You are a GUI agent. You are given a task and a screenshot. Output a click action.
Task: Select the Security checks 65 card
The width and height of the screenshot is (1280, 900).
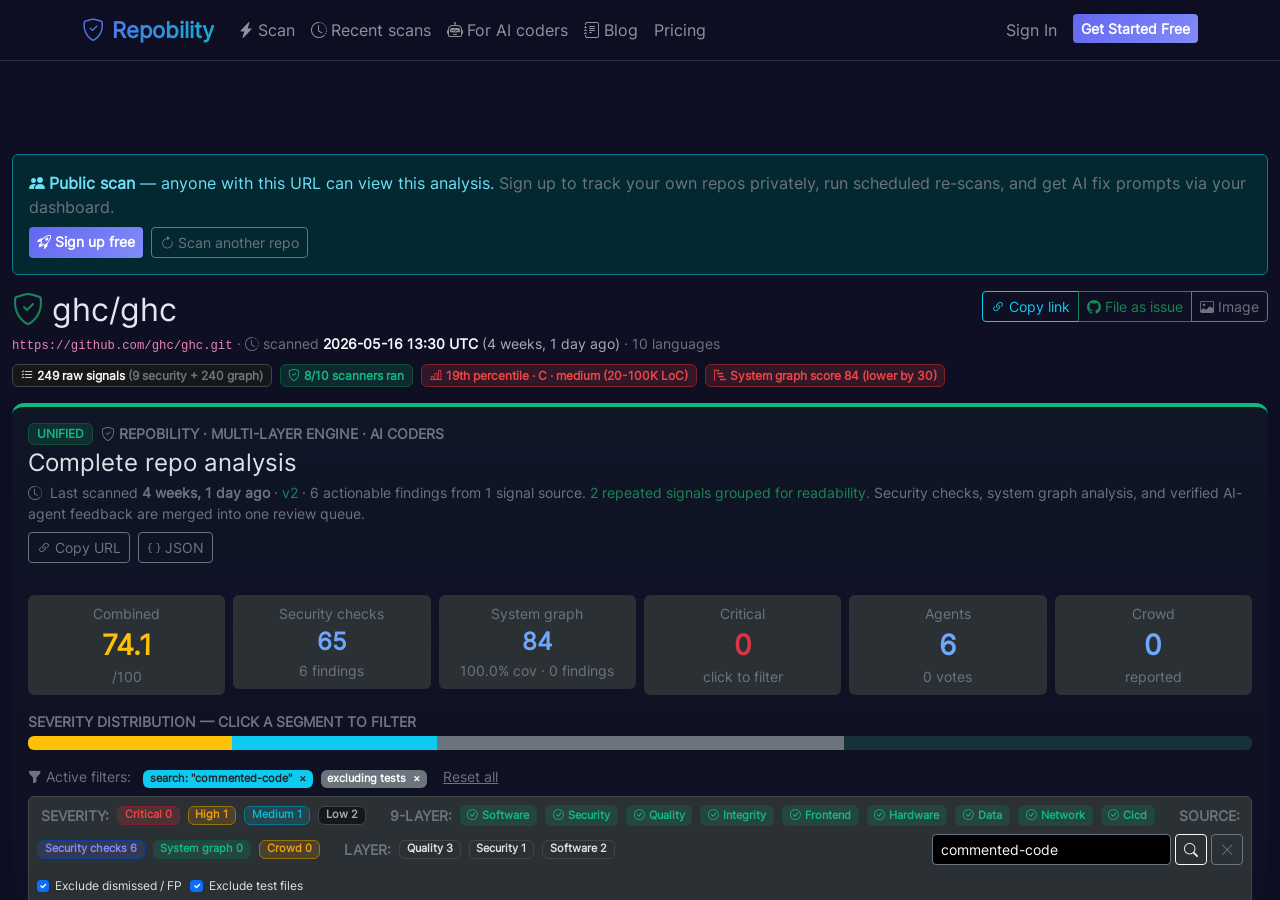332,642
